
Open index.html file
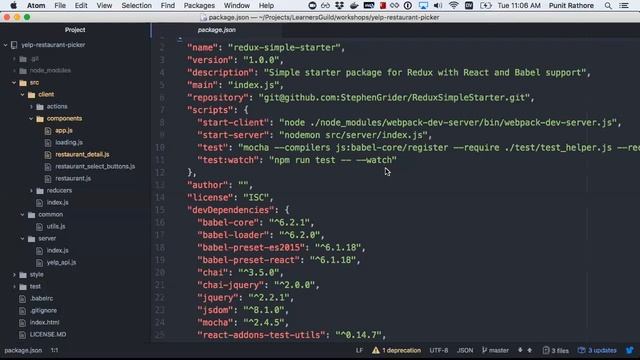pos(44,322)
